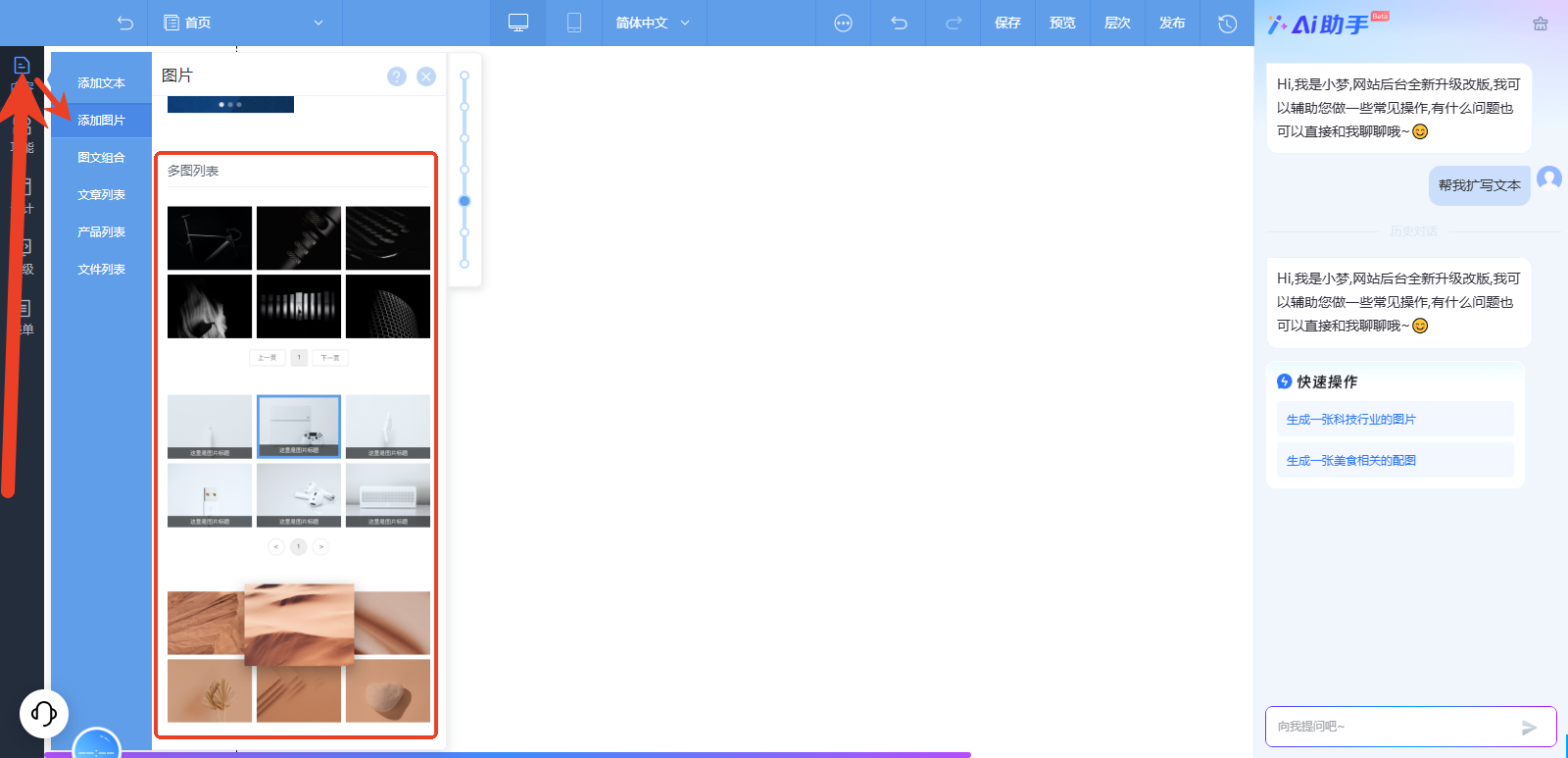Select the dried plant on beige thumbnail

coord(210,690)
